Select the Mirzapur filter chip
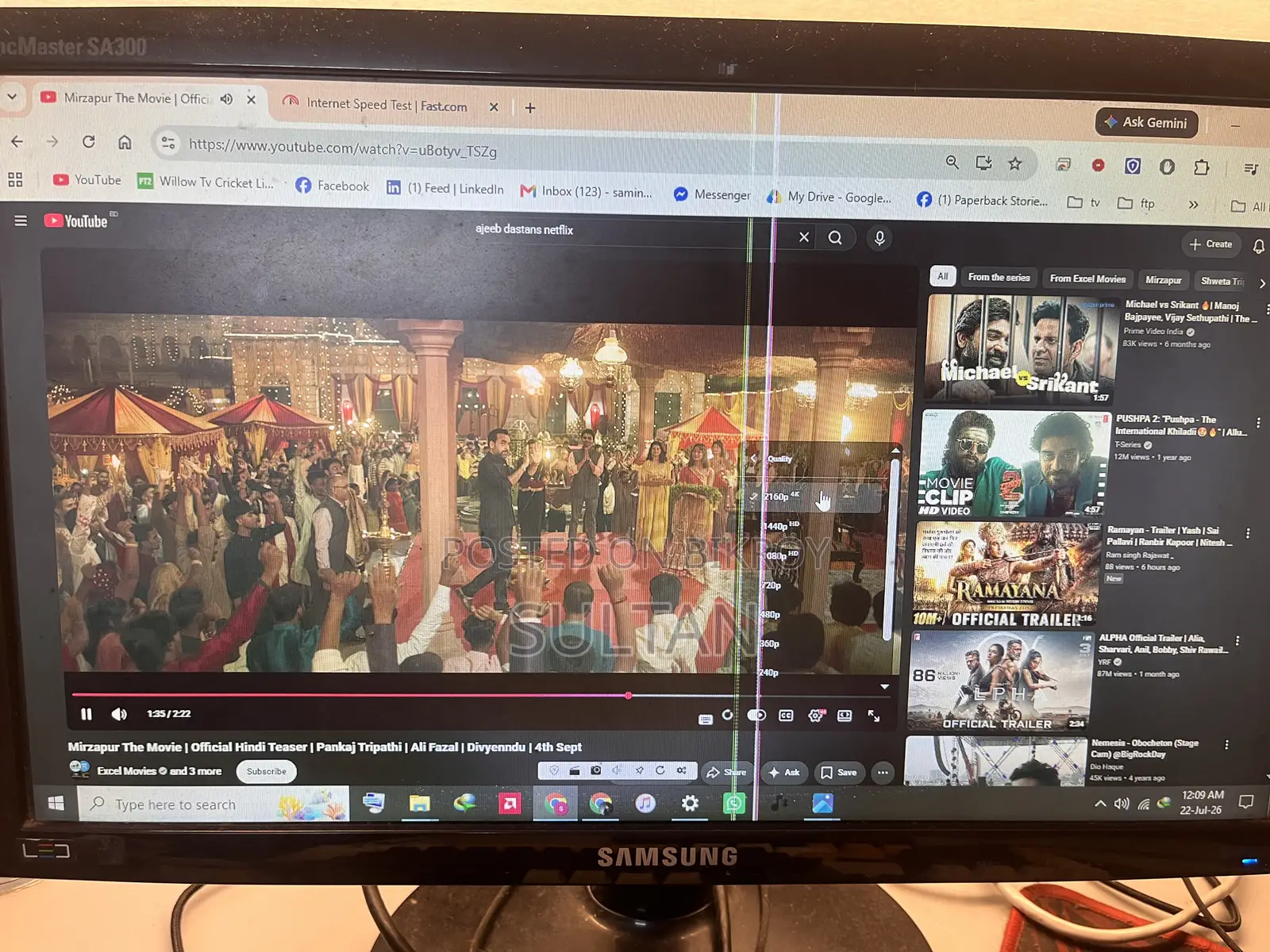Image resolution: width=1270 pixels, height=952 pixels. [x=1164, y=280]
